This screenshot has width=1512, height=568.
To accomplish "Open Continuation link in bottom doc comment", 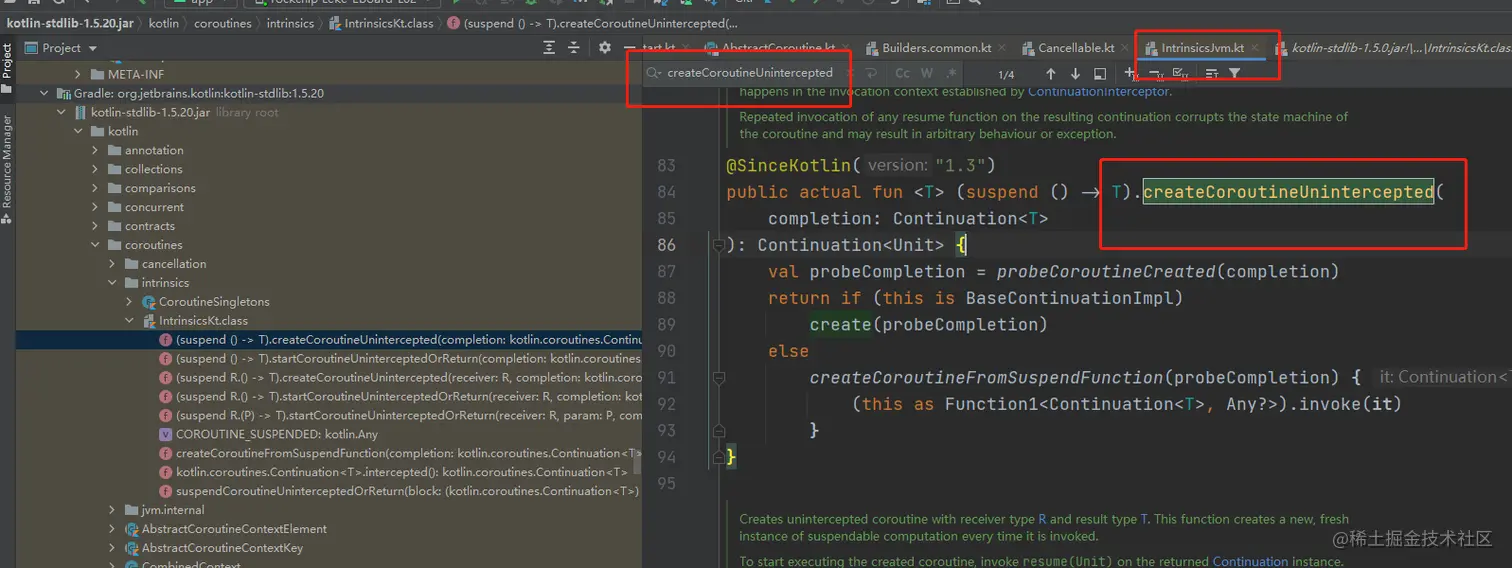I will click(1250, 561).
